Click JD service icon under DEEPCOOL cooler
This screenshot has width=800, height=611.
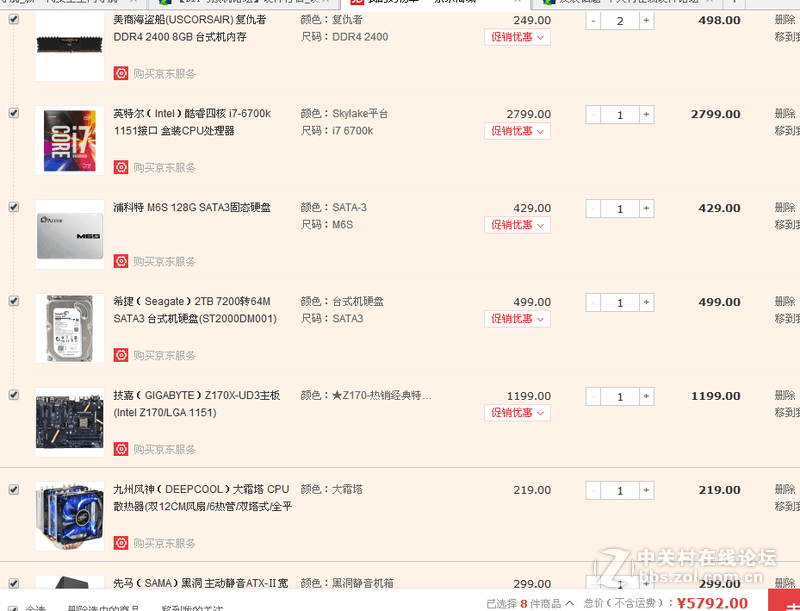(x=121, y=543)
